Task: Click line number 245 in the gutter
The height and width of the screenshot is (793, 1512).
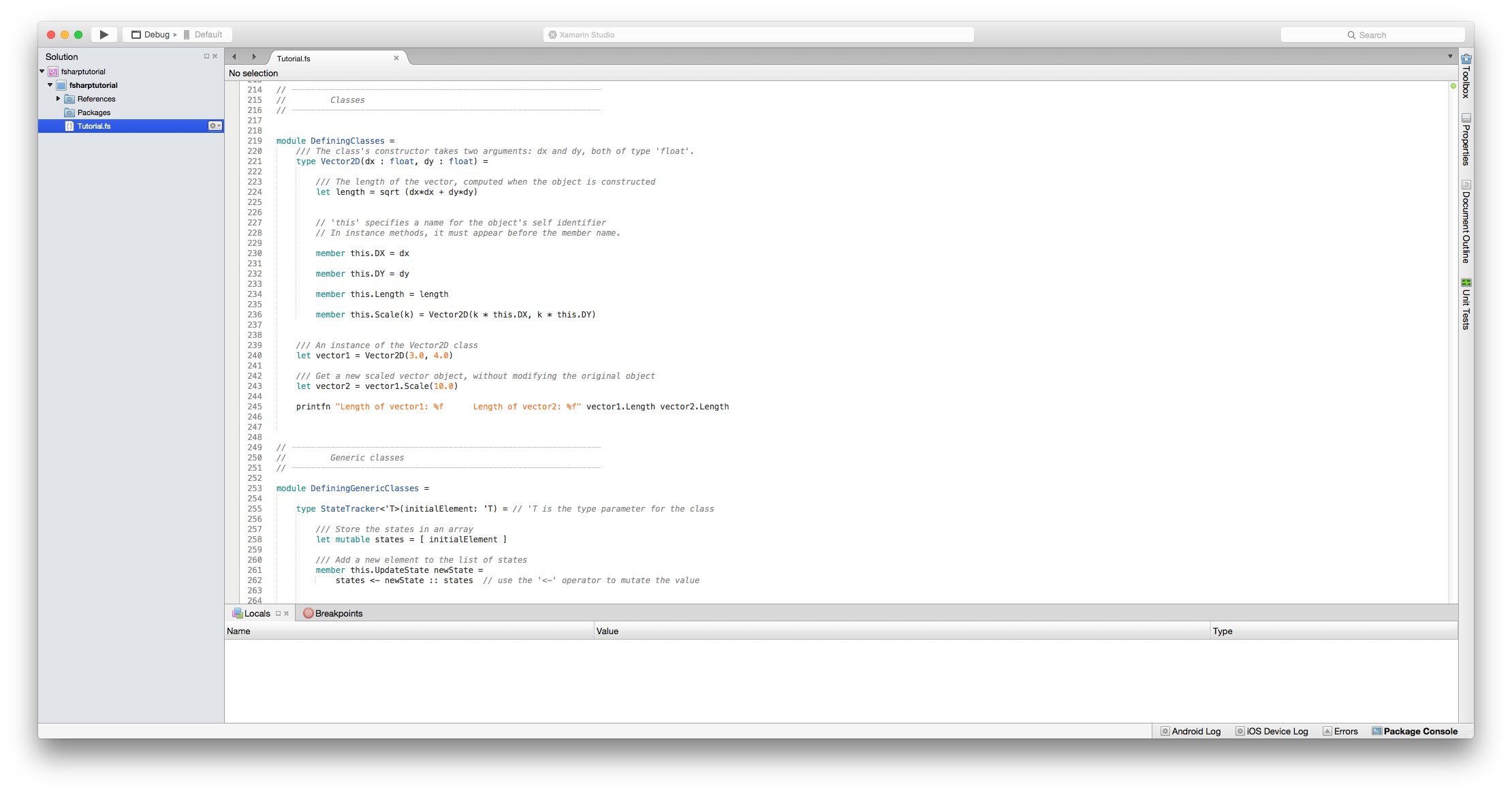Action: pyautogui.click(x=255, y=407)
